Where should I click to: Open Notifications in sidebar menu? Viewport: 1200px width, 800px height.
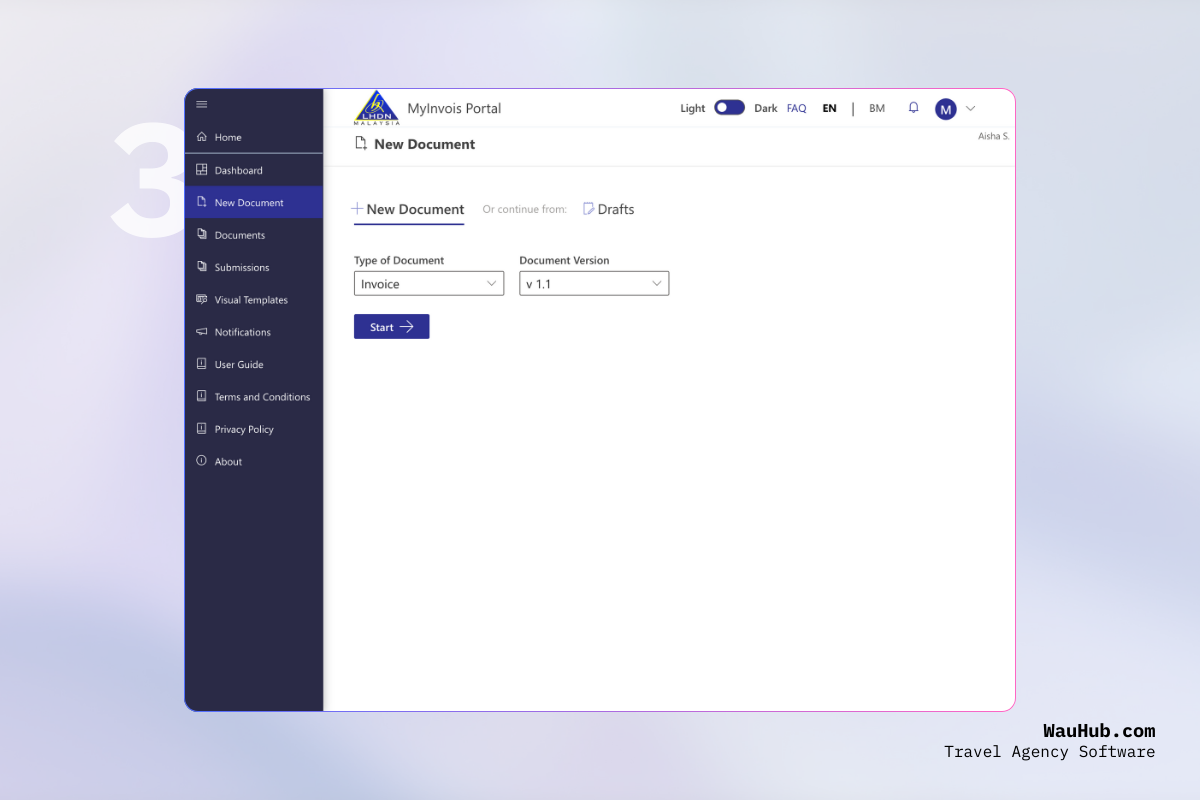[254, 332]
